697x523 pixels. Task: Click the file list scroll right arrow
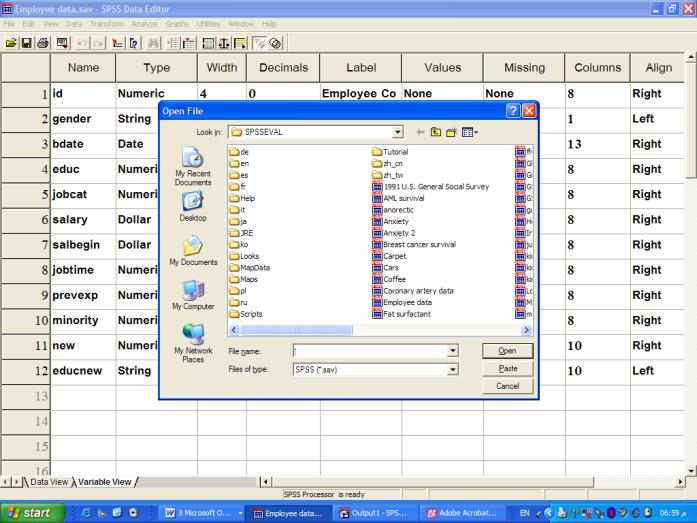tap(526, 330)
